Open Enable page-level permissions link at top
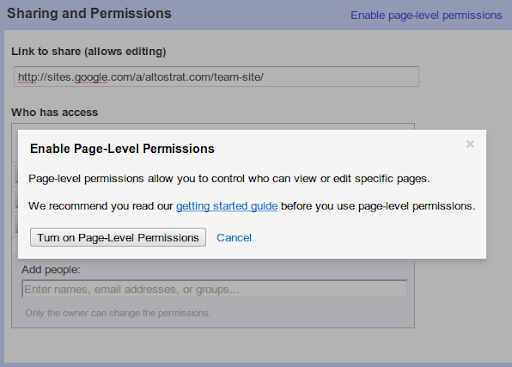 tap(426, 15)
